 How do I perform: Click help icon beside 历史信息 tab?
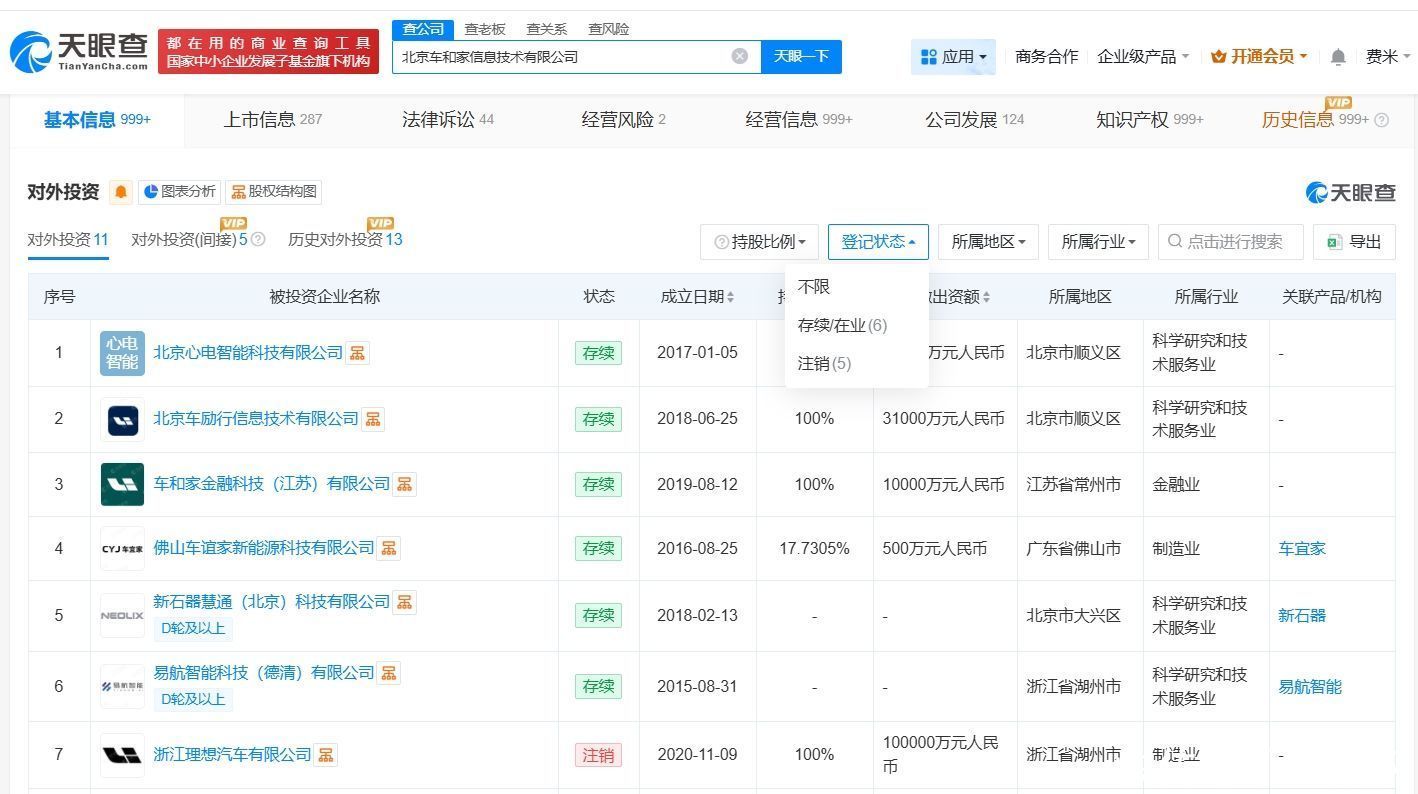click(x=1382, y=120)
